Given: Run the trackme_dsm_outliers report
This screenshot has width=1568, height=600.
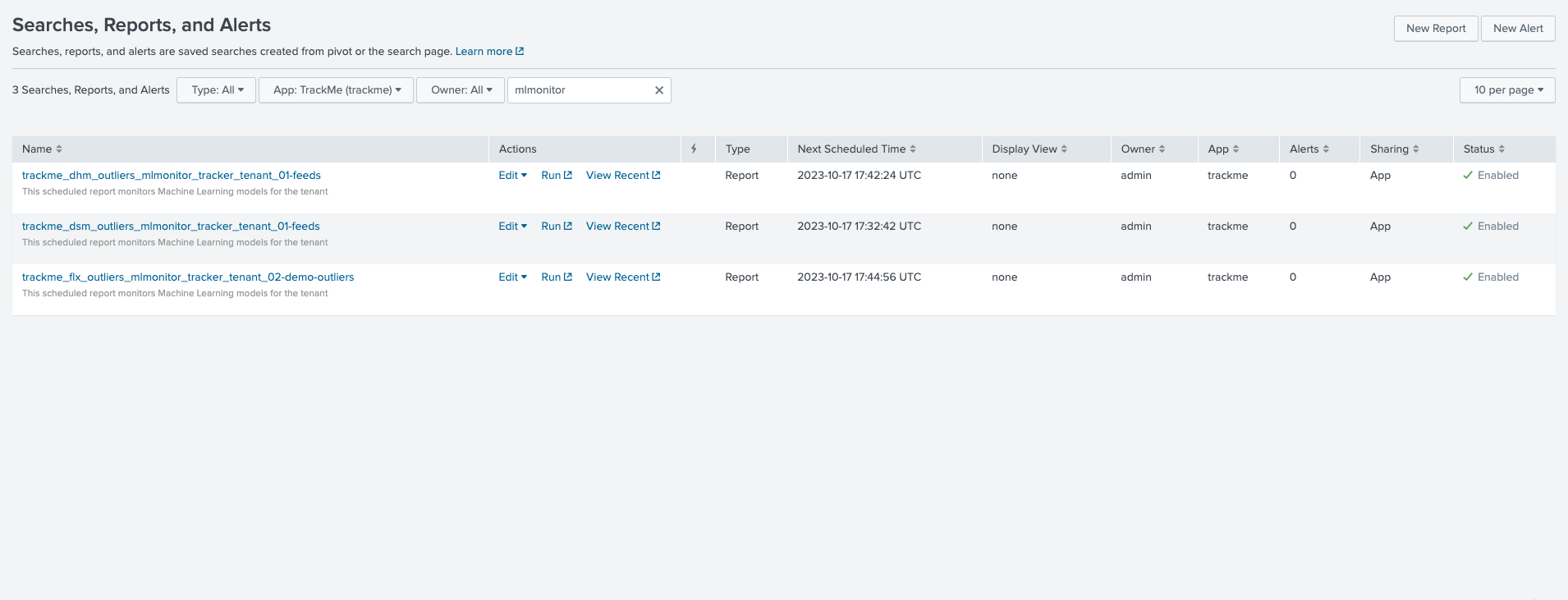Looking at the screenshot, I should coord(556,227).
